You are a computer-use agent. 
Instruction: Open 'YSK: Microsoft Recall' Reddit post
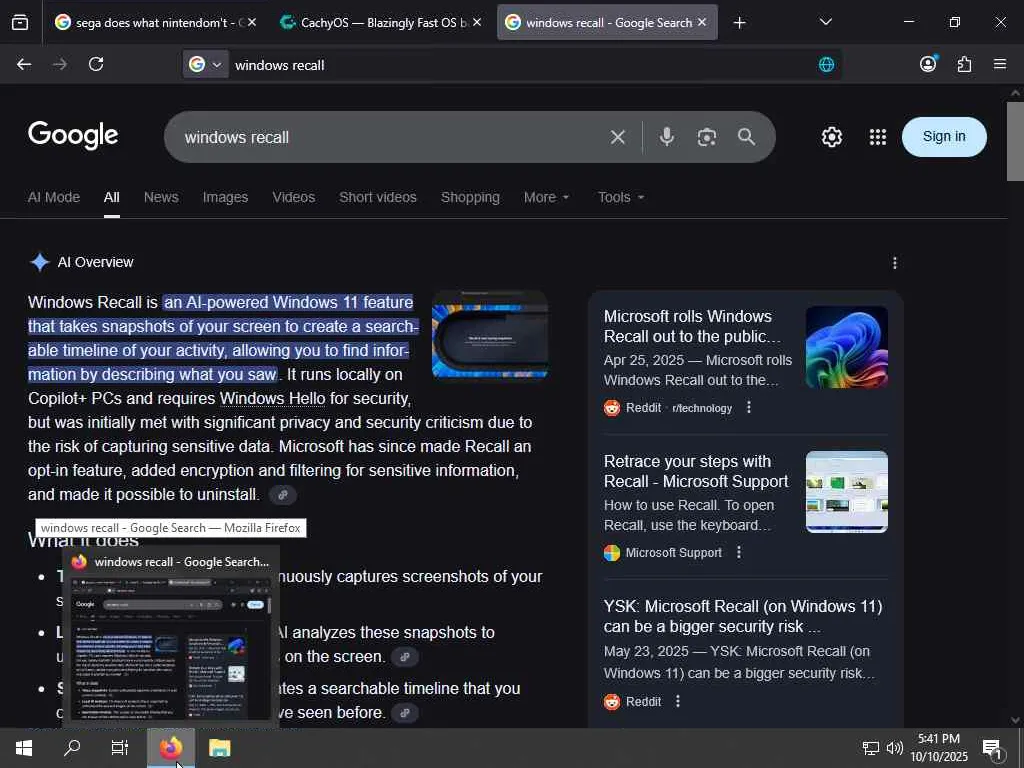click(743, 616)
